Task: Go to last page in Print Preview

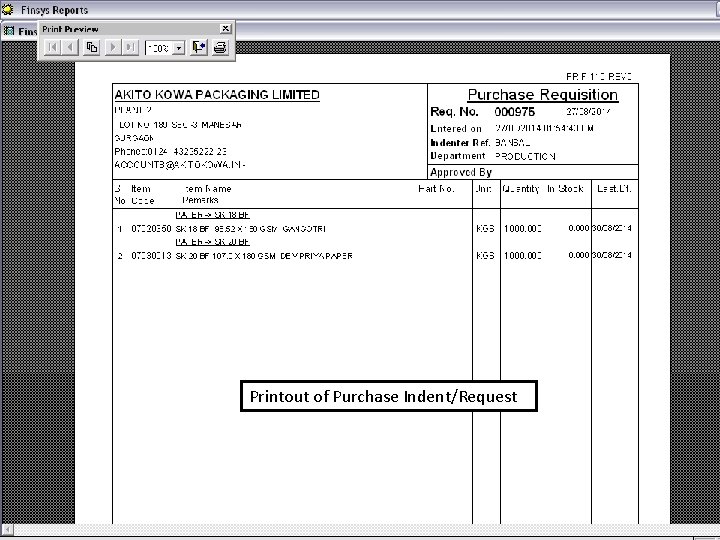Action: click(130, 47)
